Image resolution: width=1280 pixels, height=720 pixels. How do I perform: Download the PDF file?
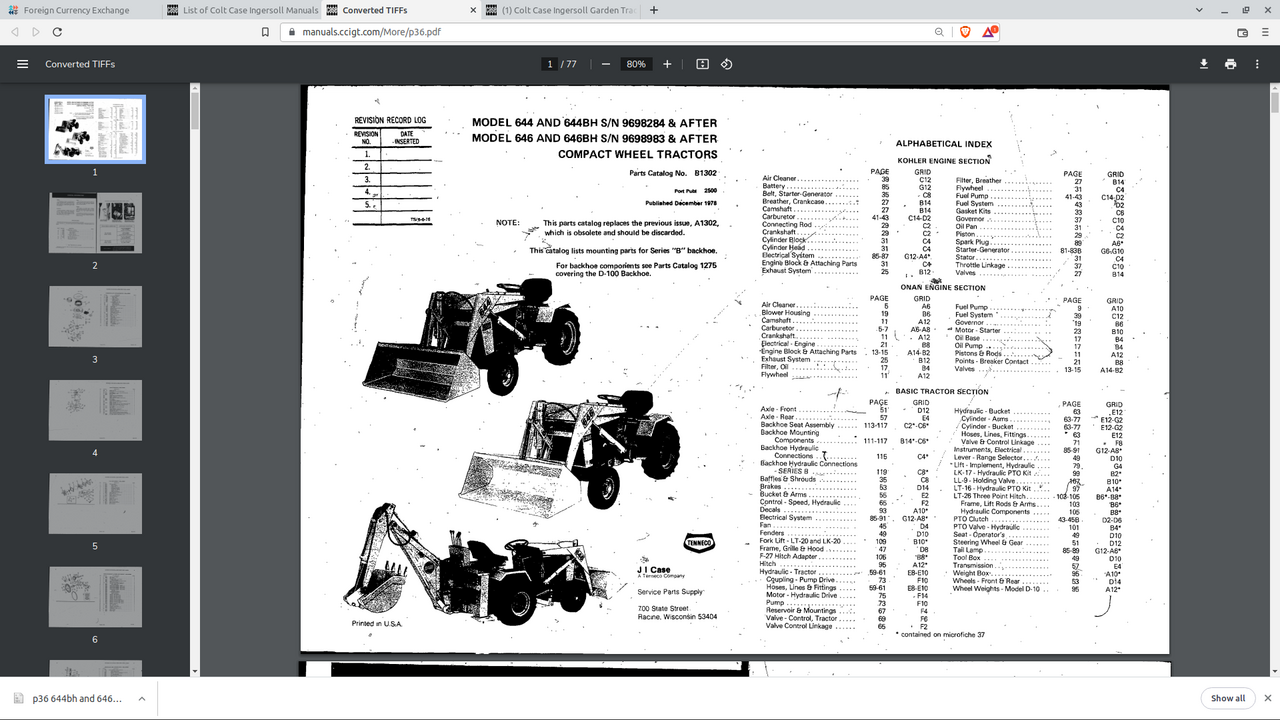1204,64
